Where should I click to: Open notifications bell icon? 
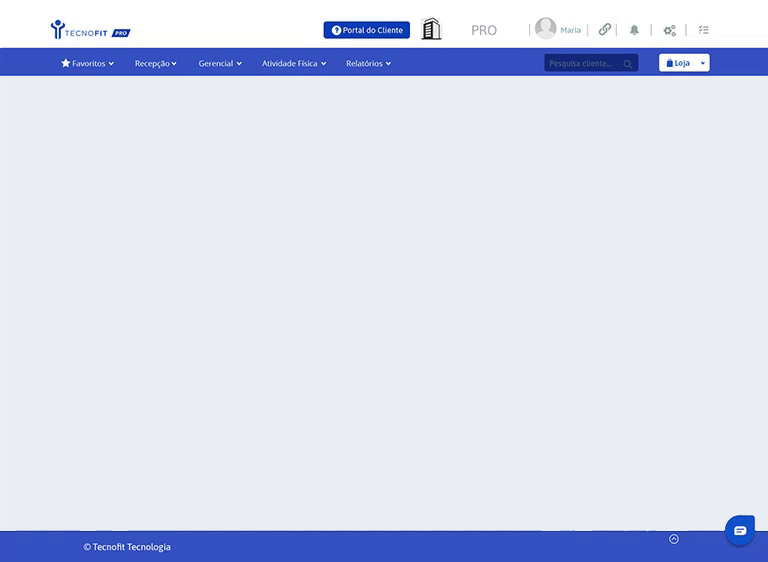coord(634,30)
